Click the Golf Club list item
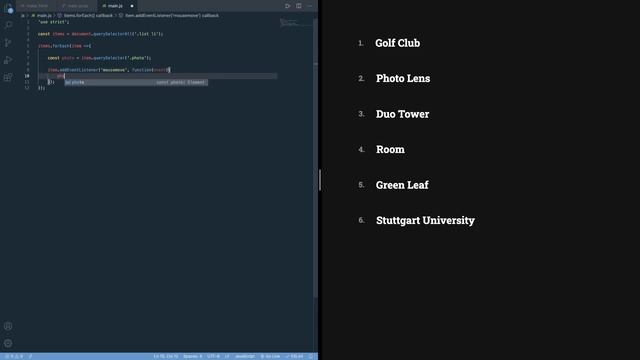The height and width of the screenshot is (360, 640). (x=398, y=43)
